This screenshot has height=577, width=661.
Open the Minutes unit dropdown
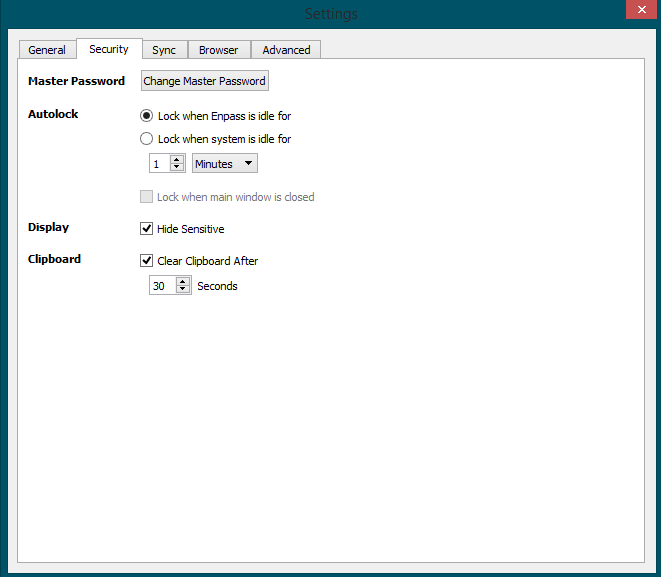coord(225,163)
